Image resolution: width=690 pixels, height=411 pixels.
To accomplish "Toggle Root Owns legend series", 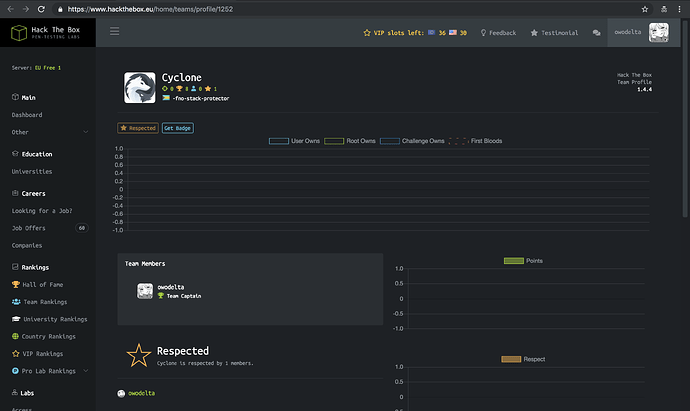I will click(x=350, y=141).
